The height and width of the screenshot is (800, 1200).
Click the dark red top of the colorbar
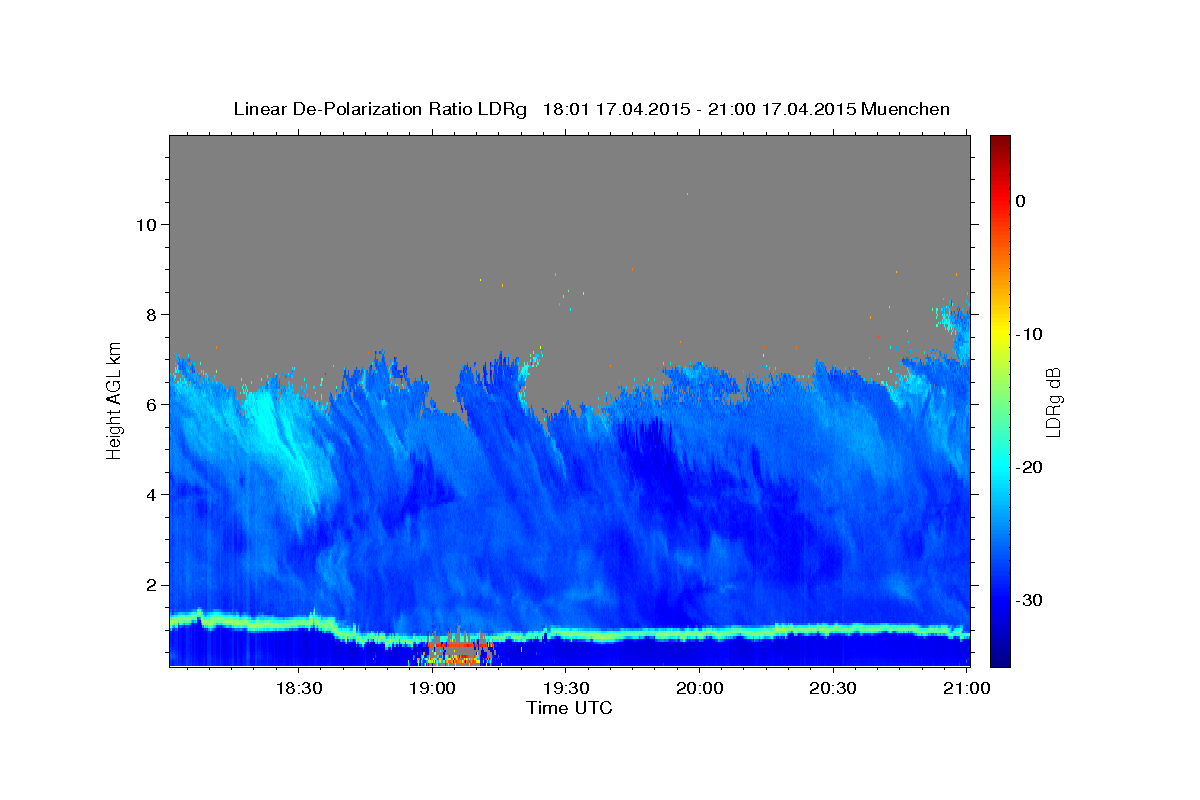click(x=1000, y=145)
